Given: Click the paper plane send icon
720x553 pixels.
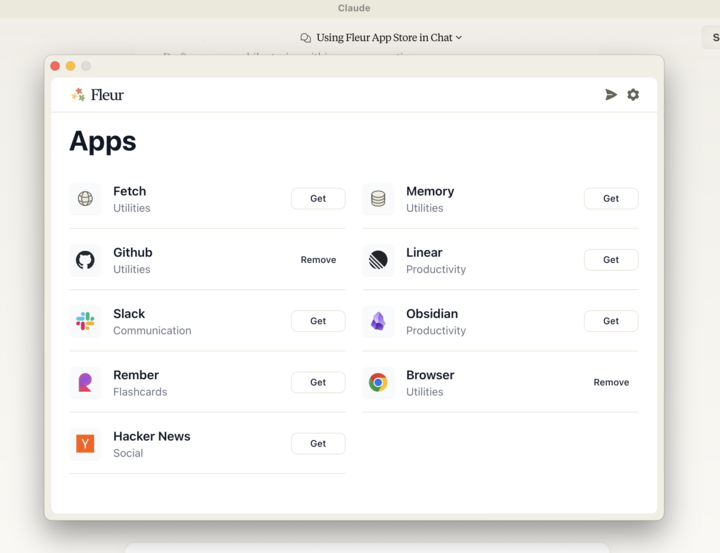Looking at the screenshot, I should pyautogui.click(x=611, y=95).
